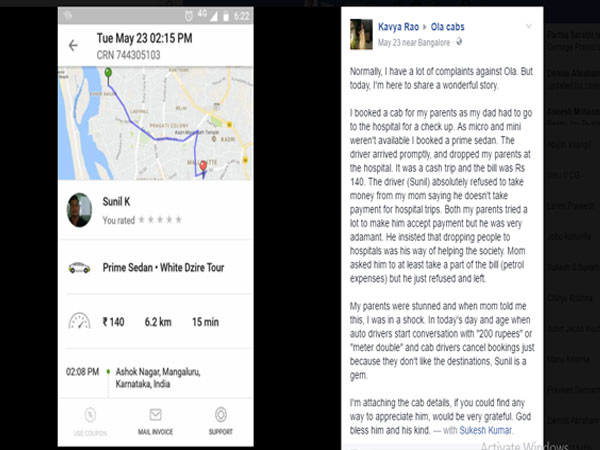Click the route map preview
The image size is (600, 450).
click(x=155, y=123)
